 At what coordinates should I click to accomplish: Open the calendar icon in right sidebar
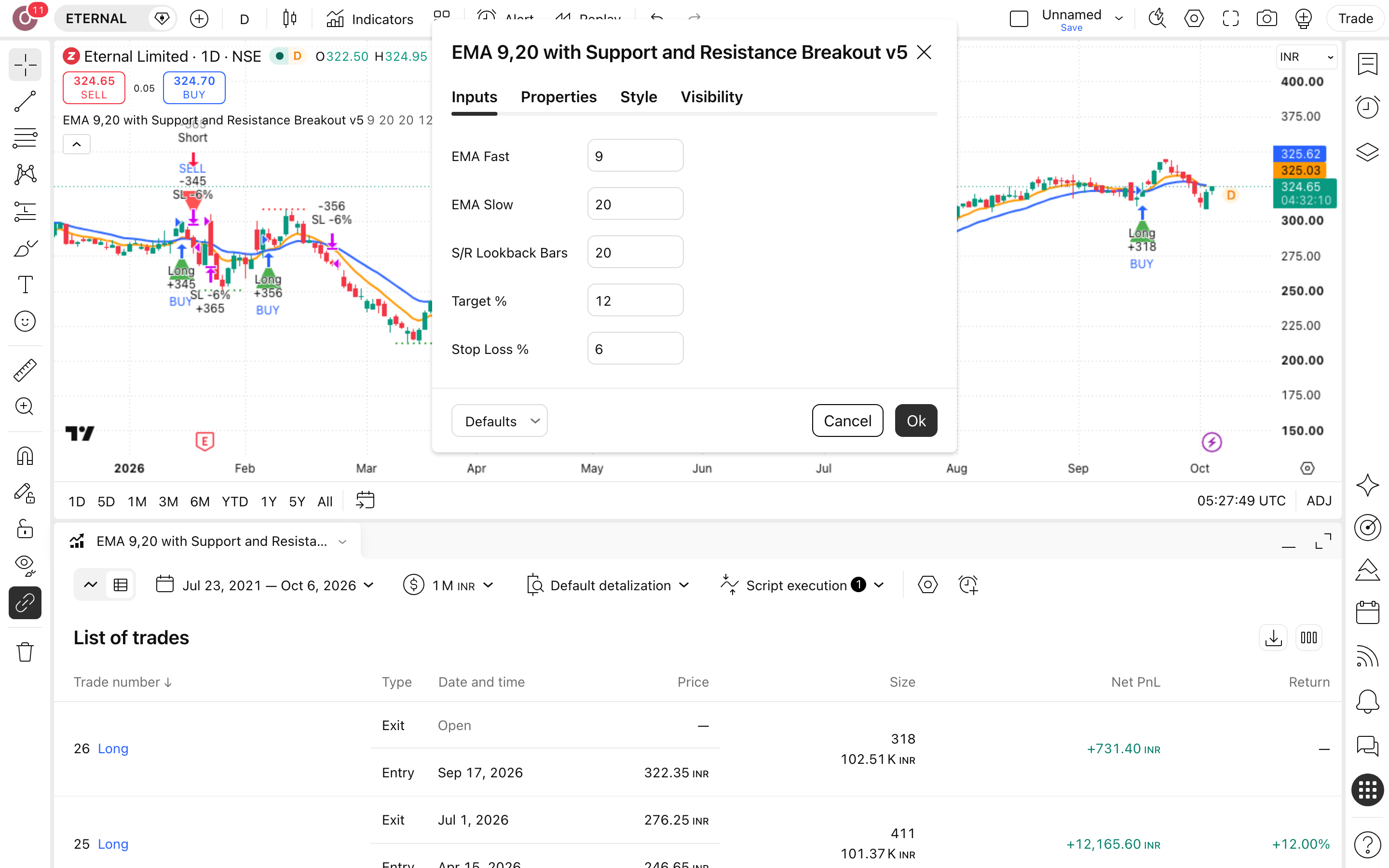point(1368,612)
